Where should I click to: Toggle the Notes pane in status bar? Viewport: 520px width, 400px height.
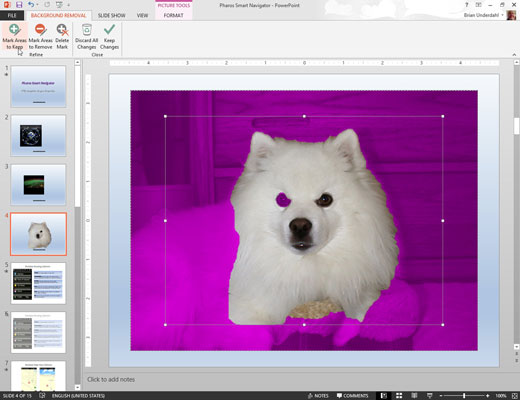tap(318, 396)
